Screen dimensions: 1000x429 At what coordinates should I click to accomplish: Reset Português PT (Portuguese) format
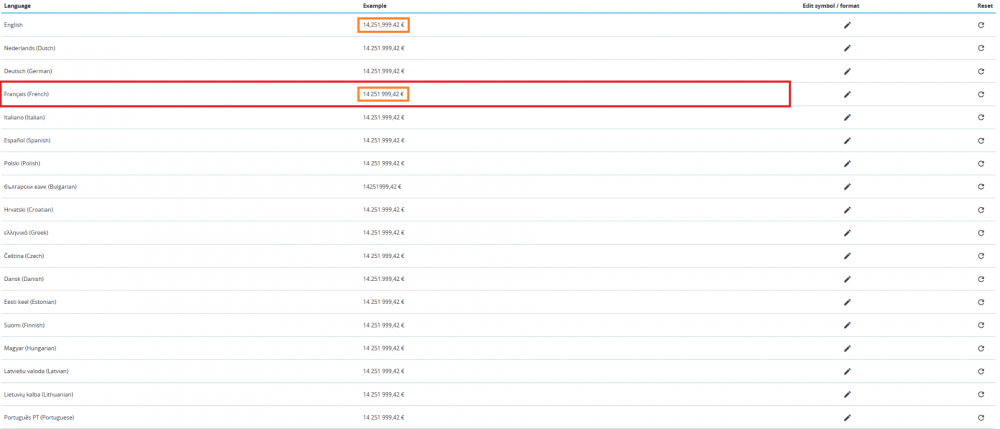(981, 418)
